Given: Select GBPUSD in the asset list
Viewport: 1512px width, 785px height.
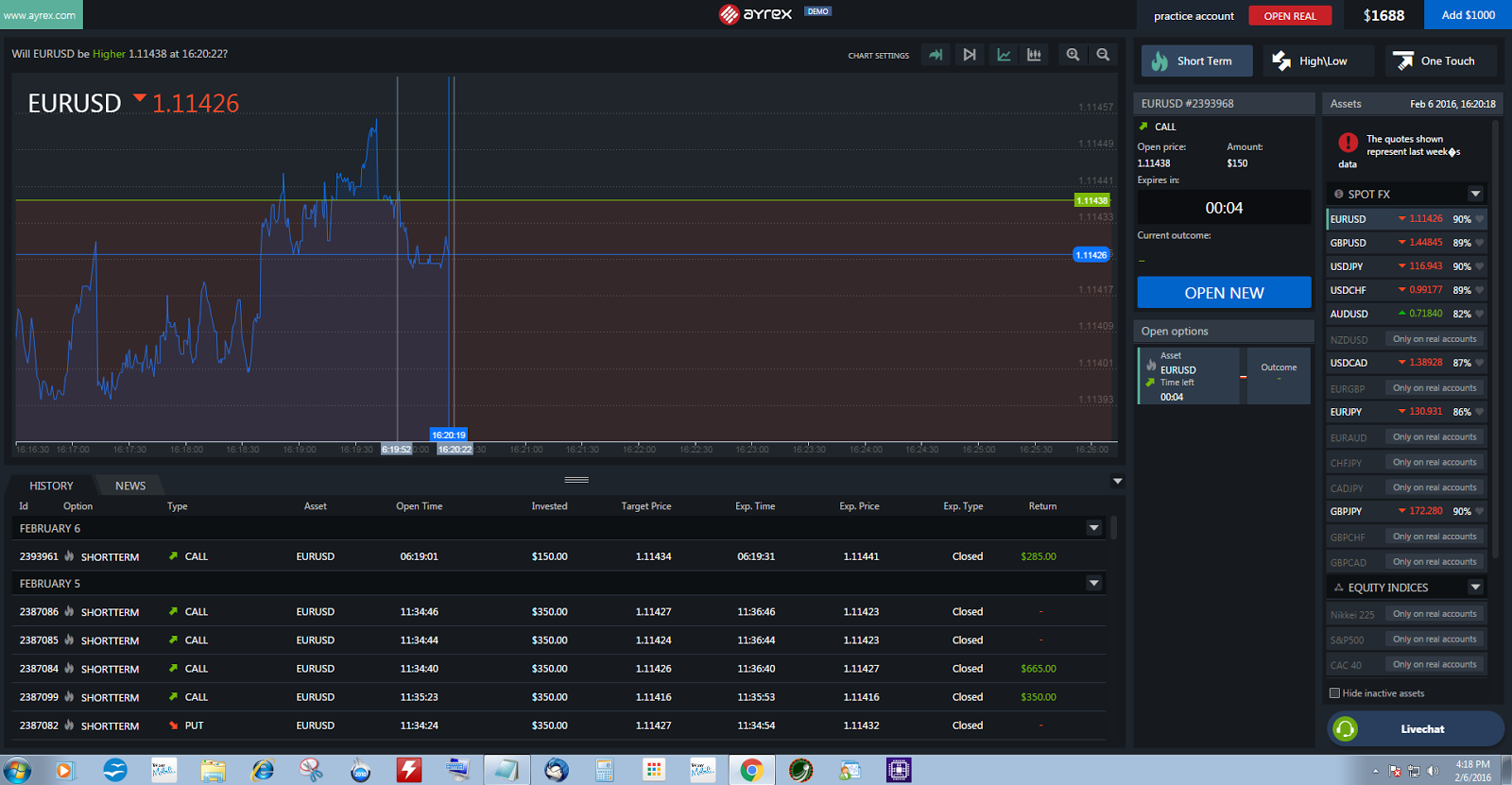Looking at the screenshot, I should [1406, 243].
